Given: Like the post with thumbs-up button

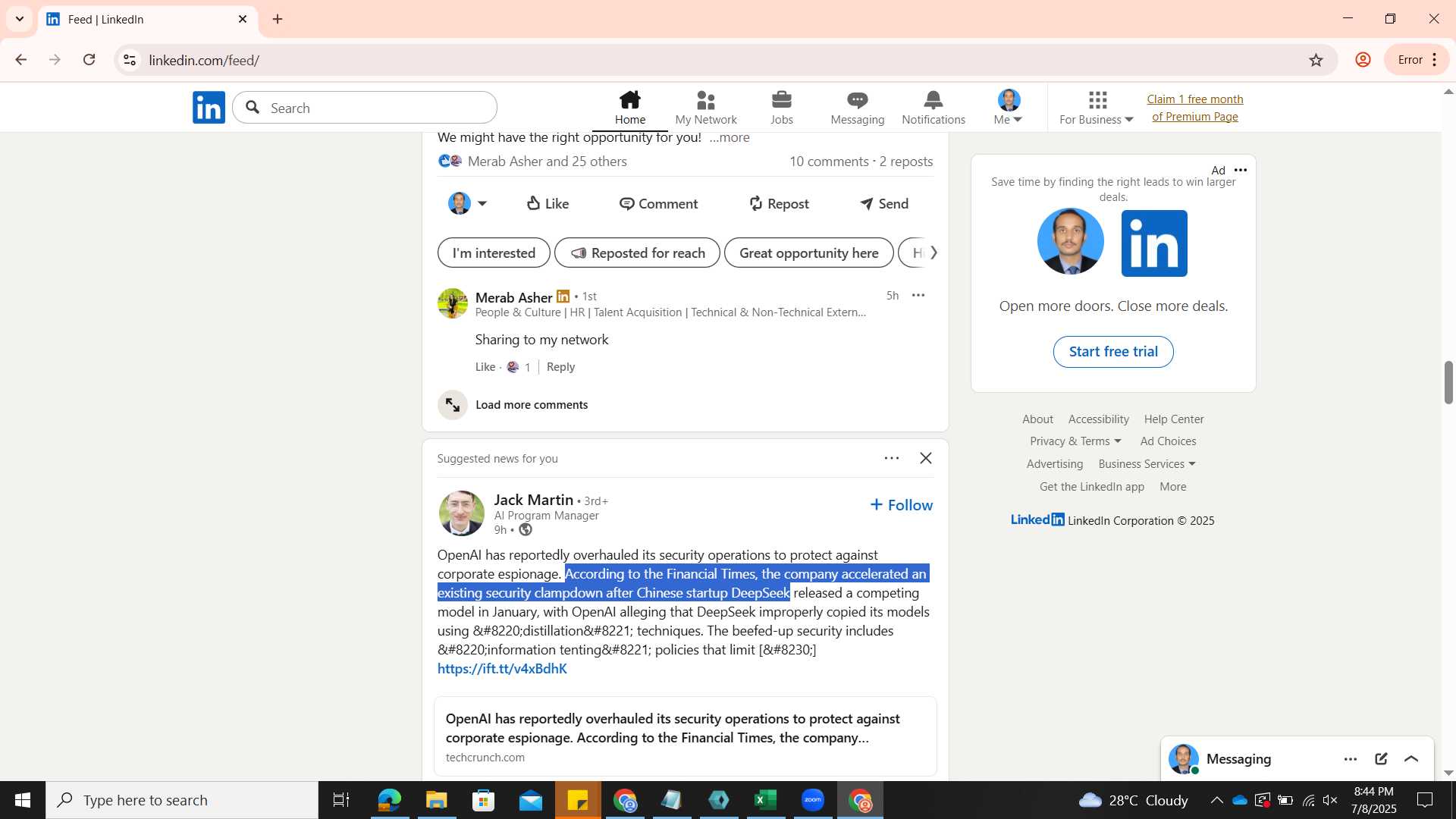Looking at the screenshot, I should pos(548,203).
